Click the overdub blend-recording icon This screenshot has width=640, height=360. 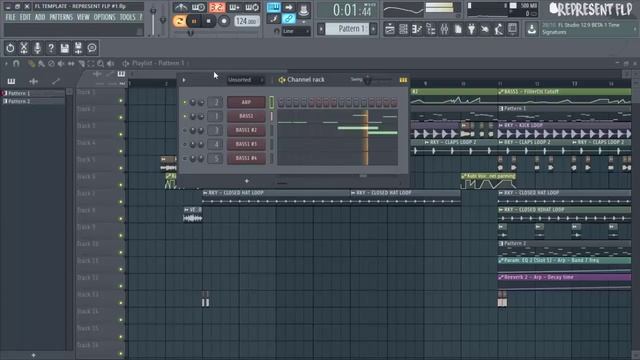234,7
